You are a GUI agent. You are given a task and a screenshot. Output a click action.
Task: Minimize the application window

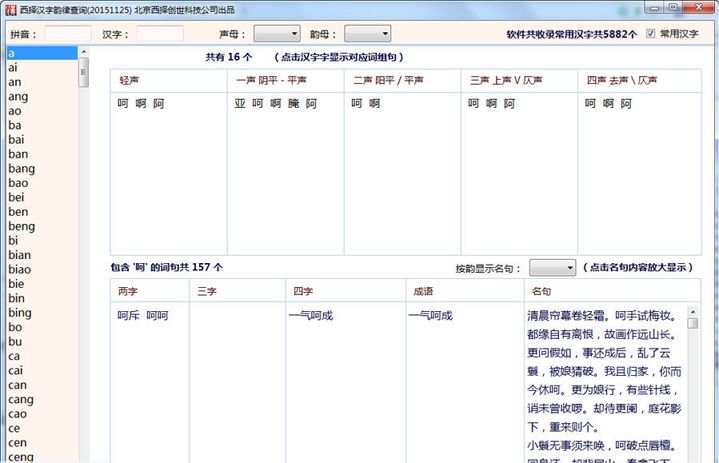tap(651, 8)
